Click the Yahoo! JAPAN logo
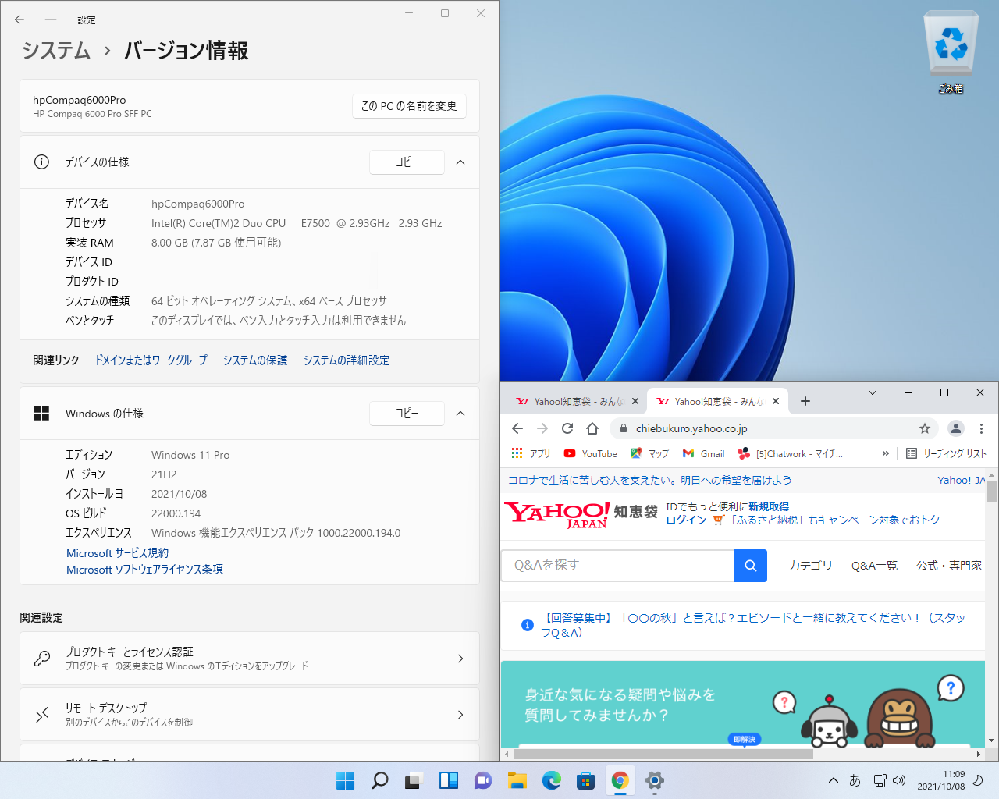 [557, 515]
